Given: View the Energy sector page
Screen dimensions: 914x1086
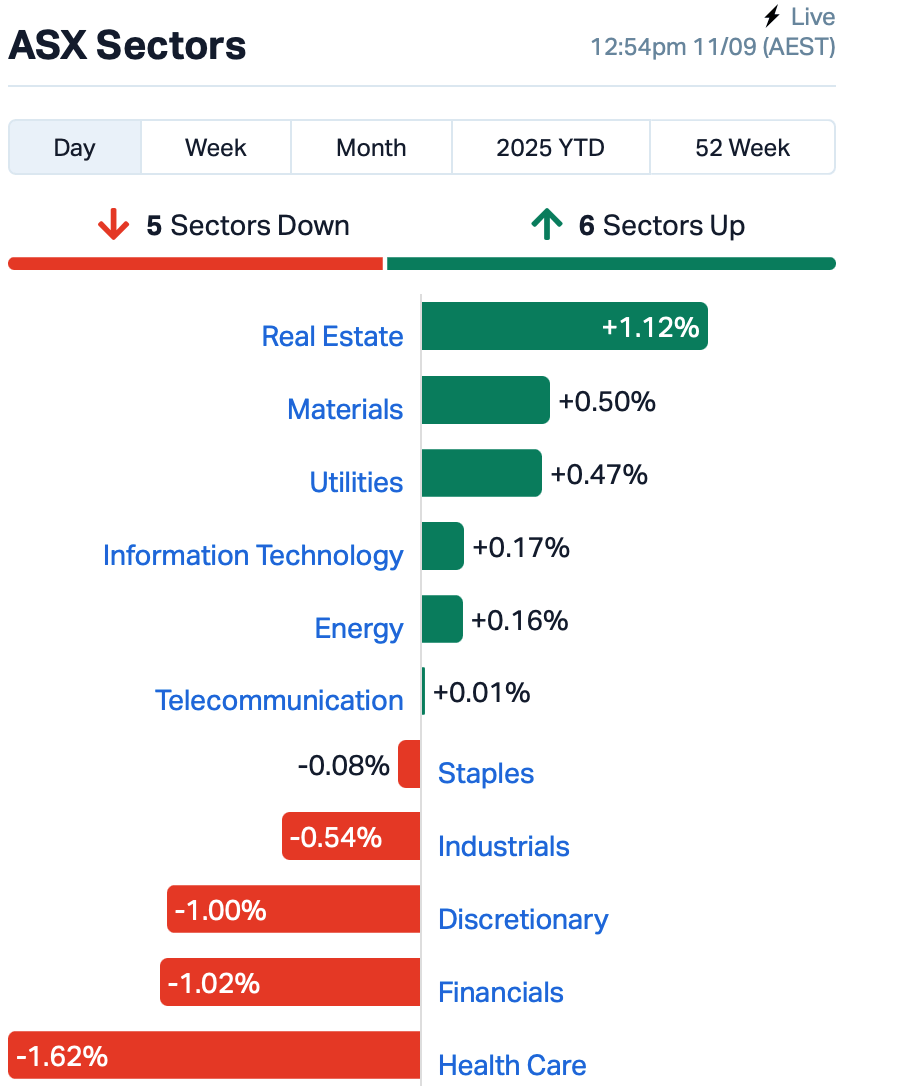Looking at the screenshot, I should [x=359, y=628].
